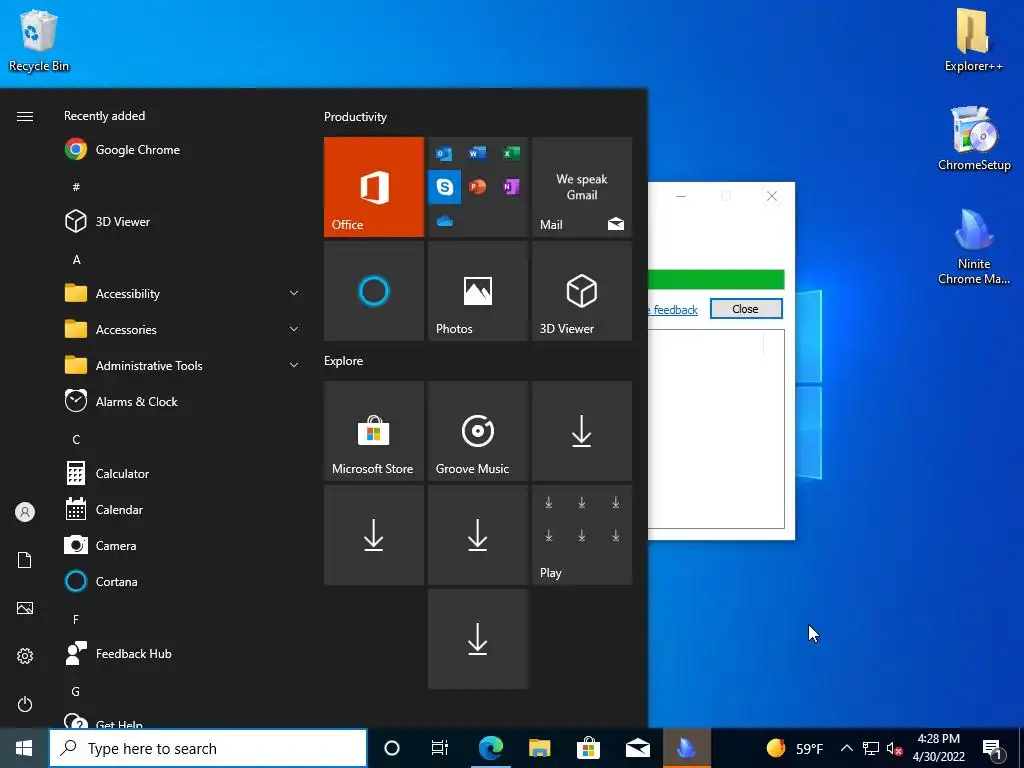This screenshot has height=768, width=1024.
Task: Open Google Chrome from Recently added
Action: 183,150
